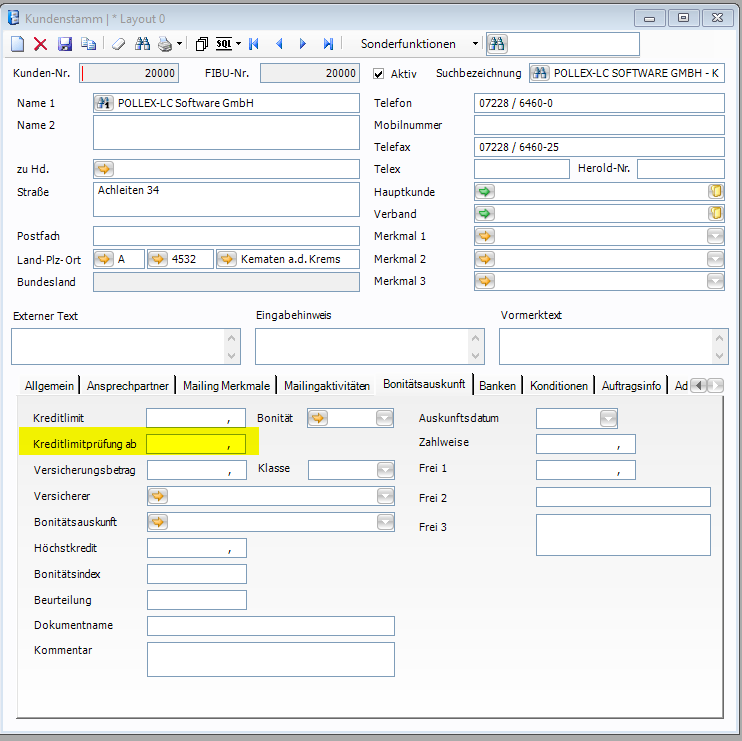Jump to the last record arrow
This screenshot has width=742, height=741.
[x=328, y=44]
